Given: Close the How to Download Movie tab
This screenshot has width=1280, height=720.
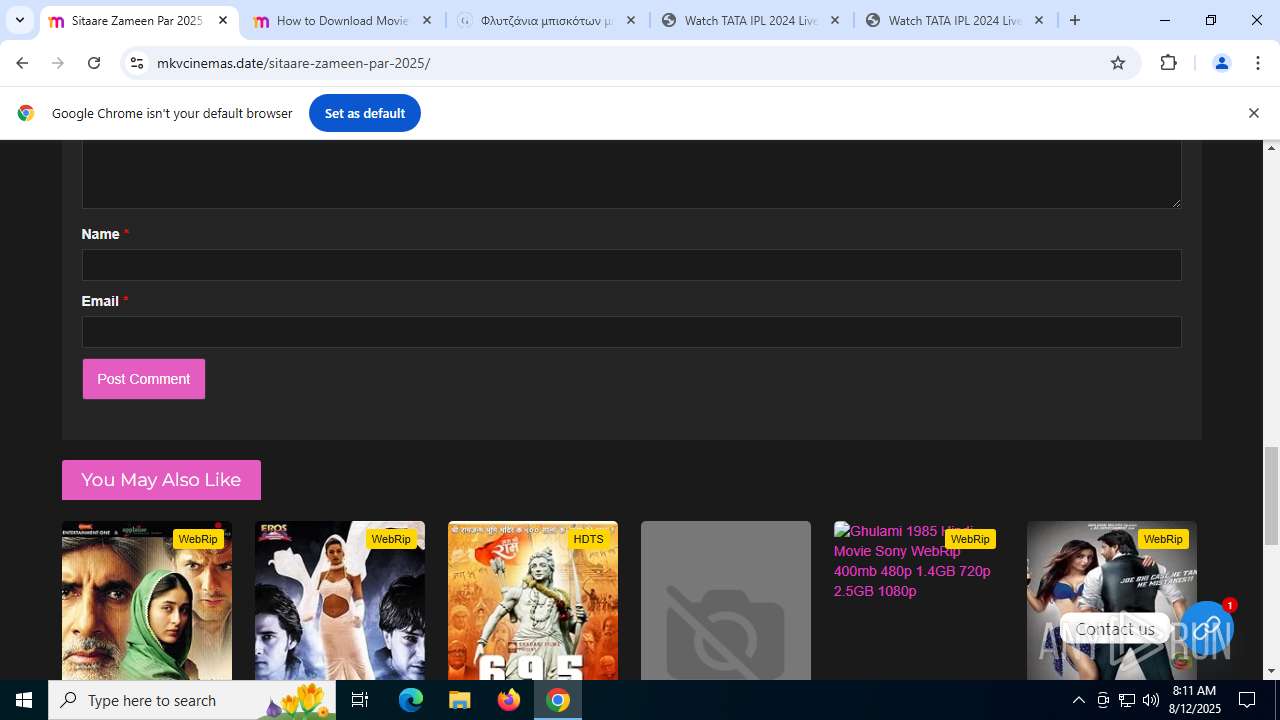Looking at the screenshot, I should [x=427, y=20].
